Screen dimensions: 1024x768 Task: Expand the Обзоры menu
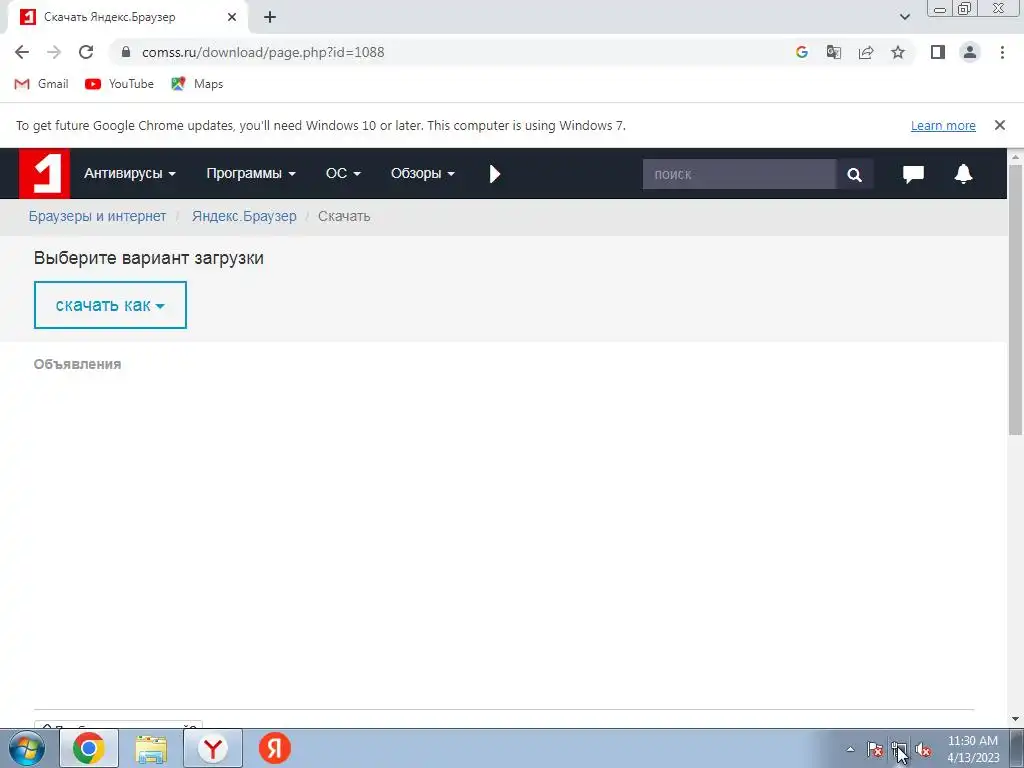tap(423, 174)
